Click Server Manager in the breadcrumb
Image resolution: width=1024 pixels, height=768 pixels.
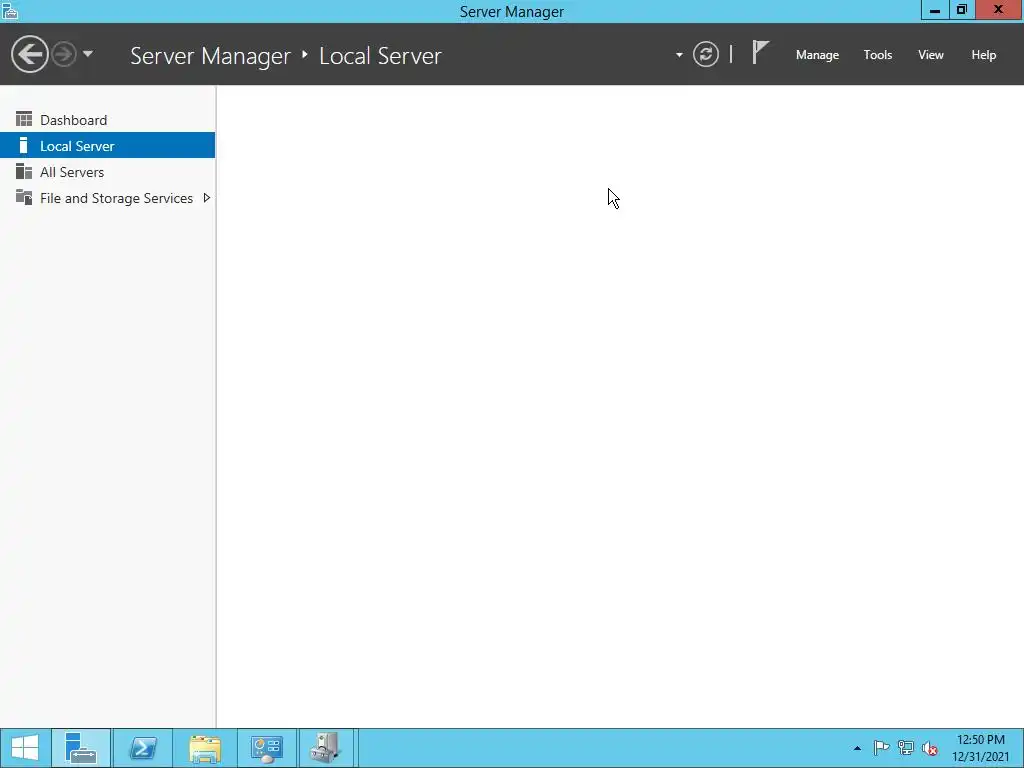click(210, 56)
